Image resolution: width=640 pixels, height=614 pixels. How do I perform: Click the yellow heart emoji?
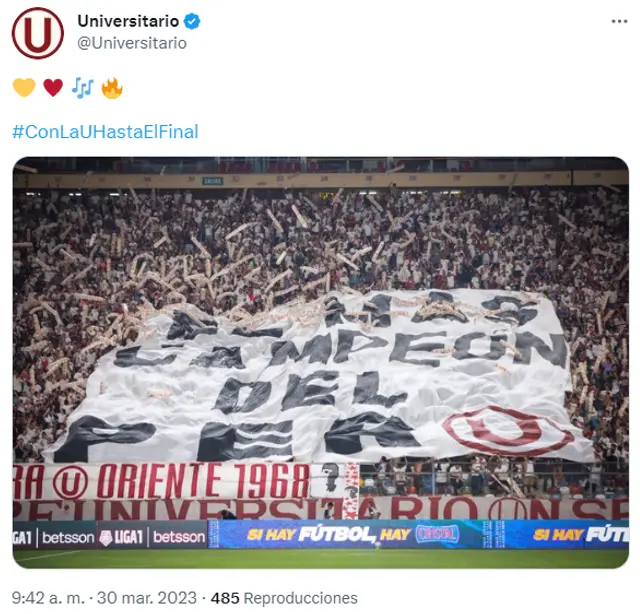point(24,87)
